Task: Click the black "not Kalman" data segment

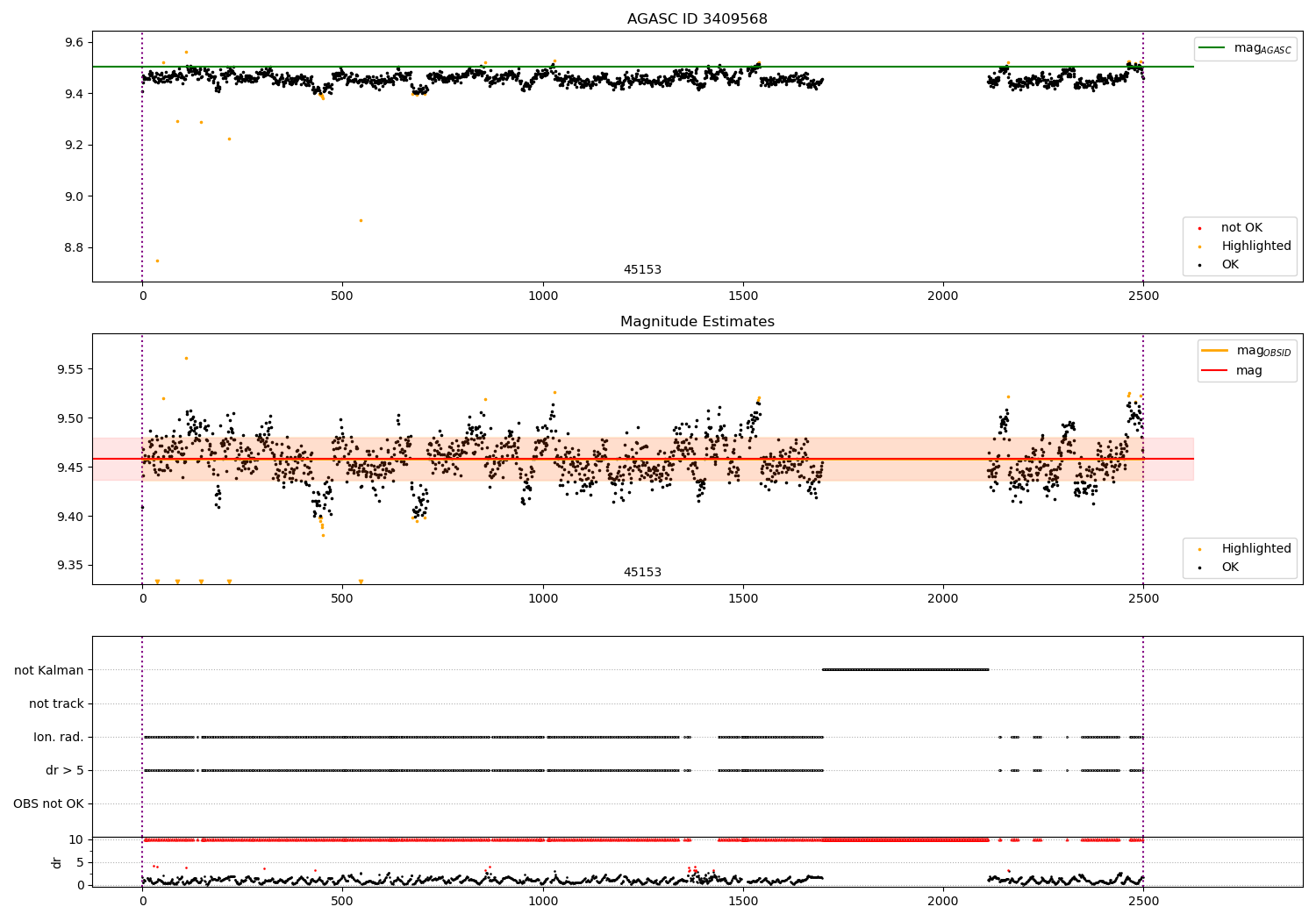Action: coord(905,669)
